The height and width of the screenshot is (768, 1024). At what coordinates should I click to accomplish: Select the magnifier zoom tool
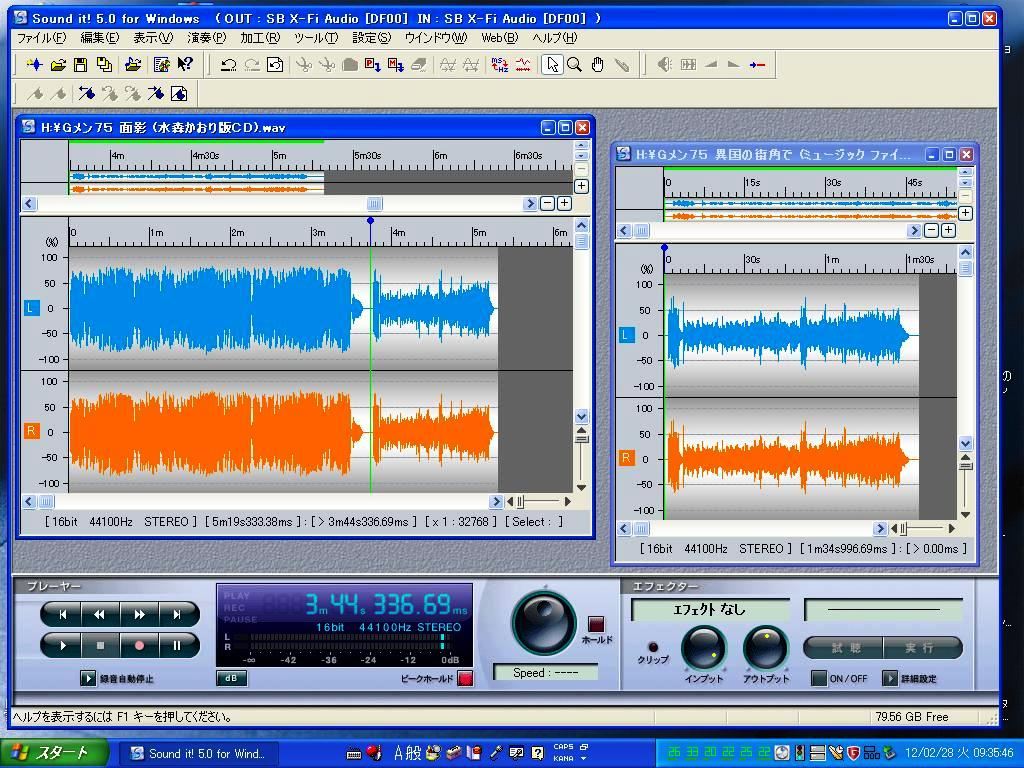(x=575, y=65)
